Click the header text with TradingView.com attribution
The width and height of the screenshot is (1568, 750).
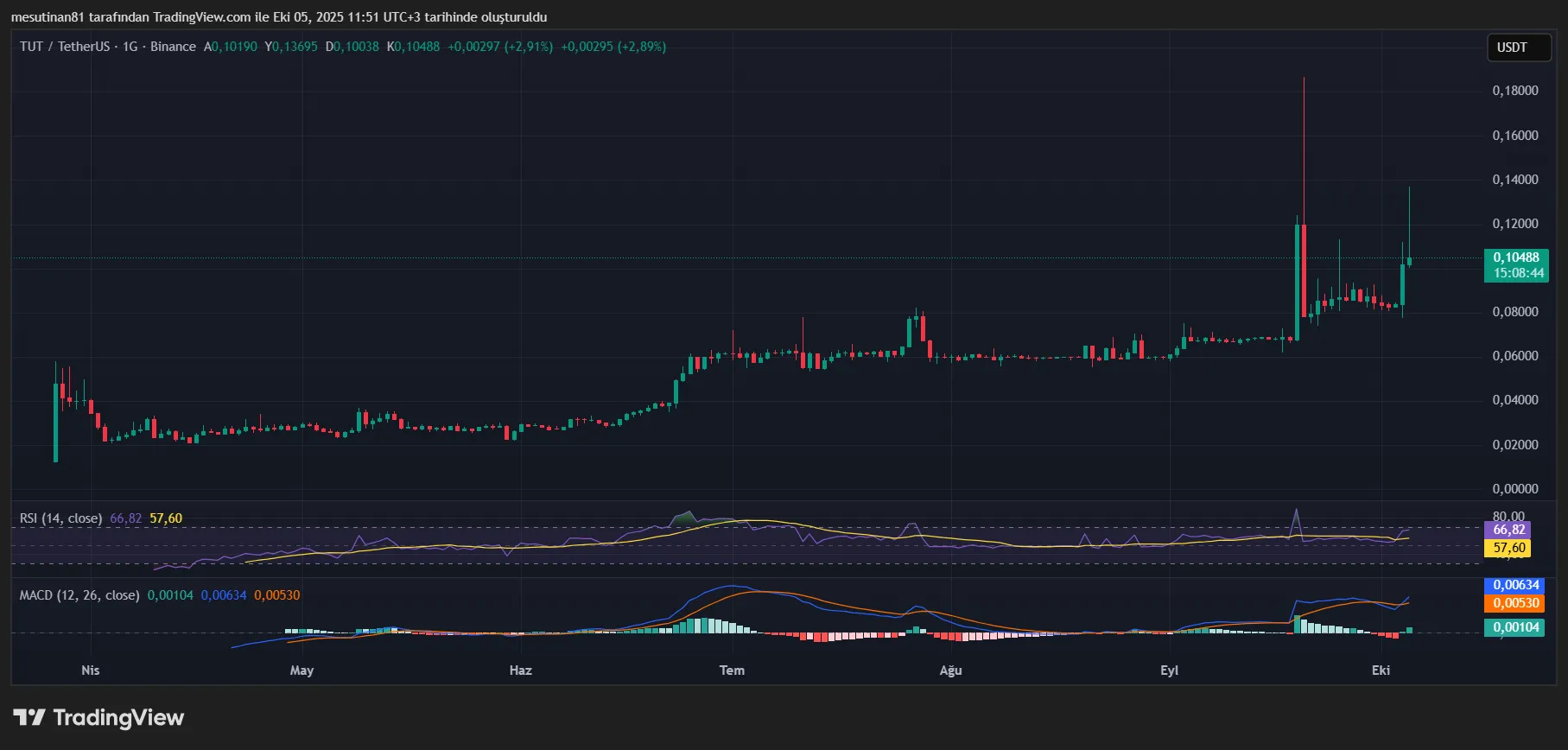click(279, 17)
